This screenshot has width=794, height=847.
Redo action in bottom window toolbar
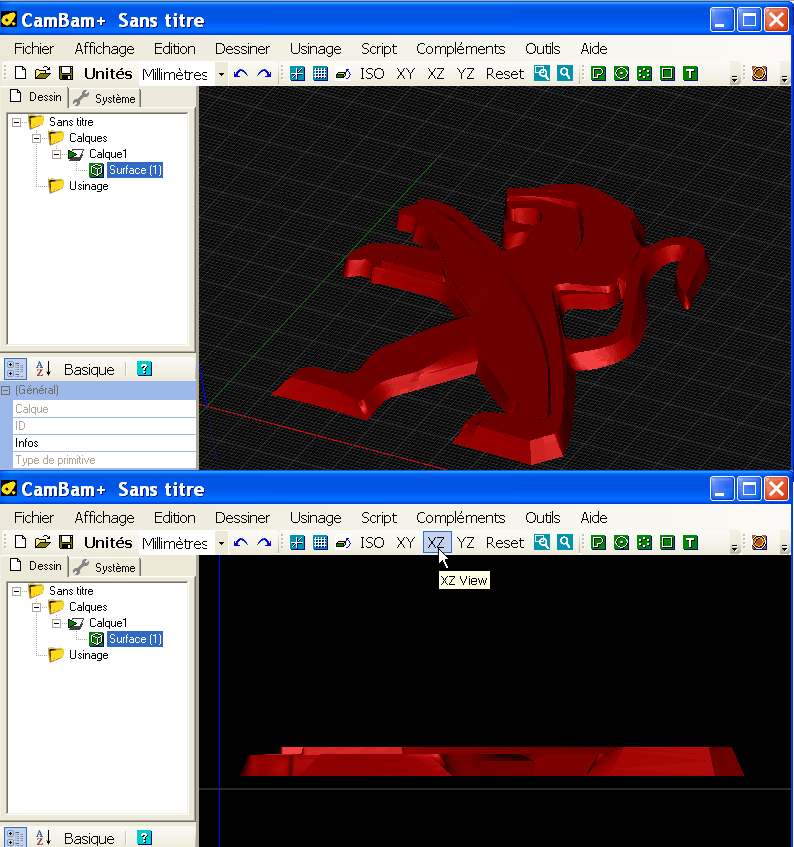point(264,542)
